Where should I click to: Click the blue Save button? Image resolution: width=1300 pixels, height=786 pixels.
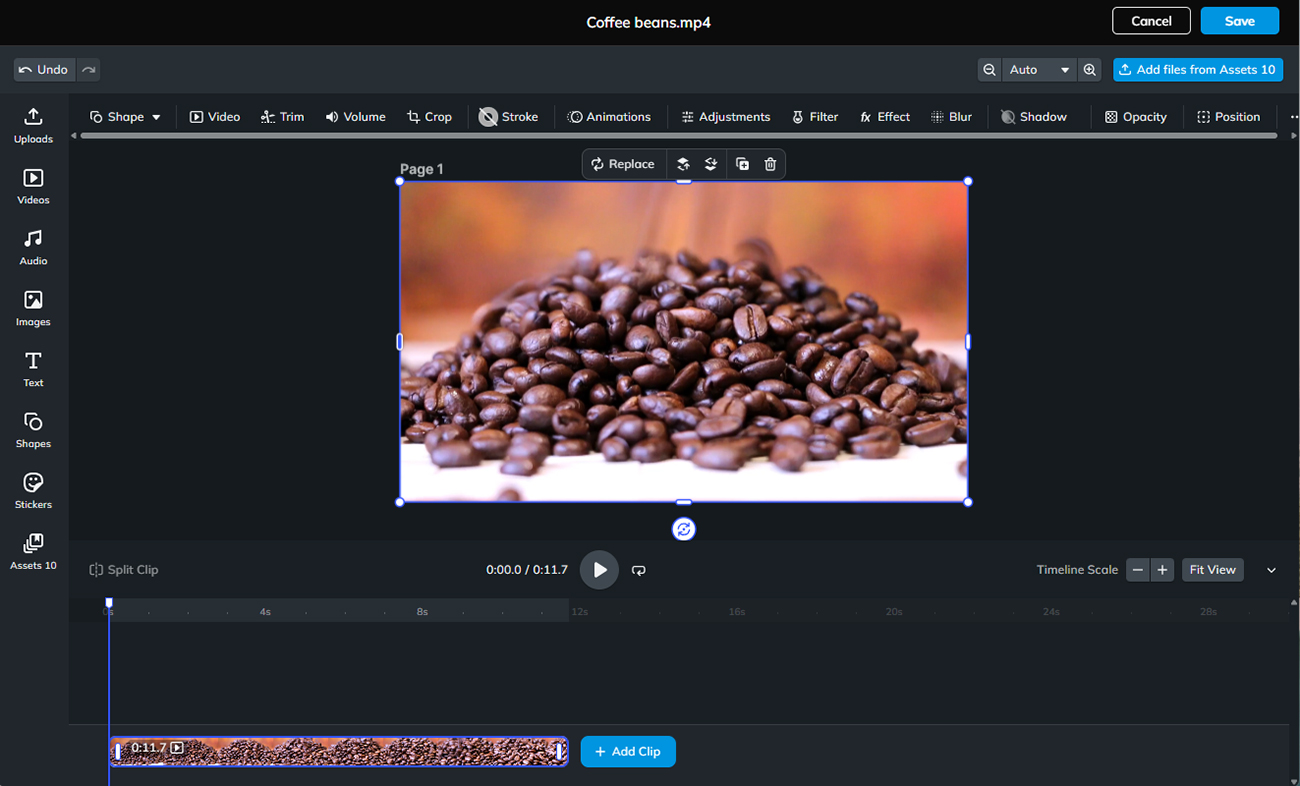(1239, 21)
